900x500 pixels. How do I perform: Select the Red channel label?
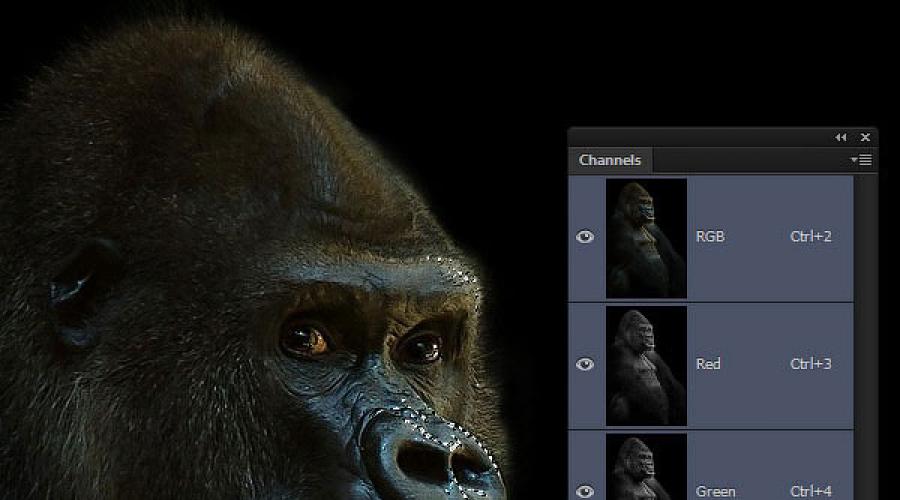tap(708, 364)
